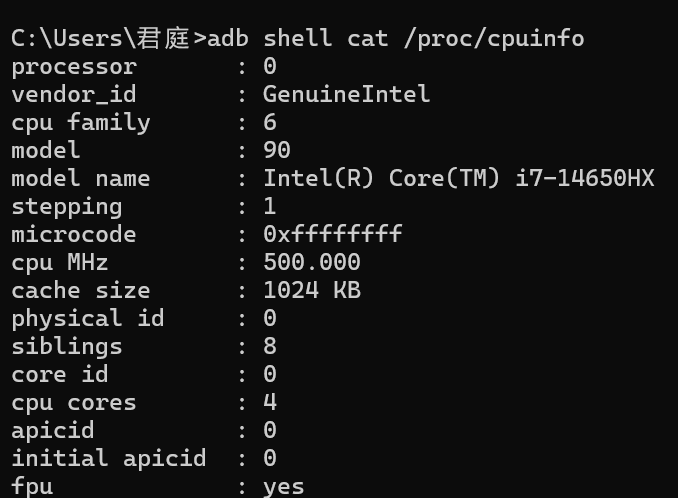Viewport: 678px width, 498px height.
Task: Click the yes value beside fpu
Action: pos(283,486)
